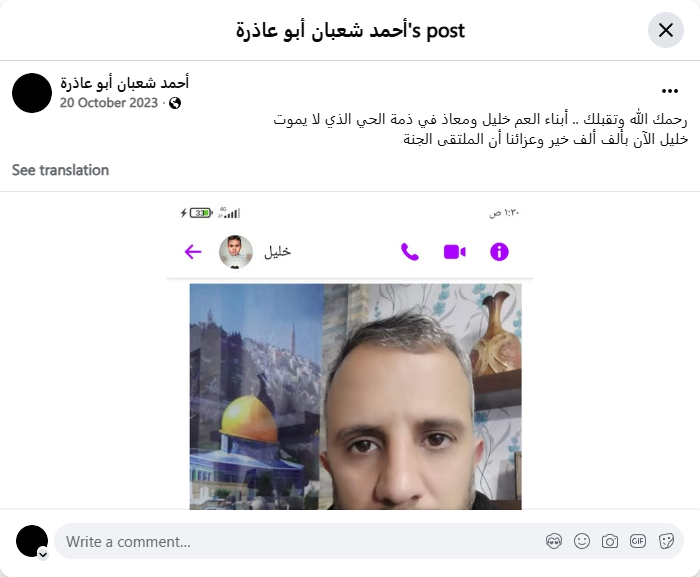Open author name أحمد شعبان أبو عاذرة
The height and width of the screenshot is (577, 700).
click(125, 83)
